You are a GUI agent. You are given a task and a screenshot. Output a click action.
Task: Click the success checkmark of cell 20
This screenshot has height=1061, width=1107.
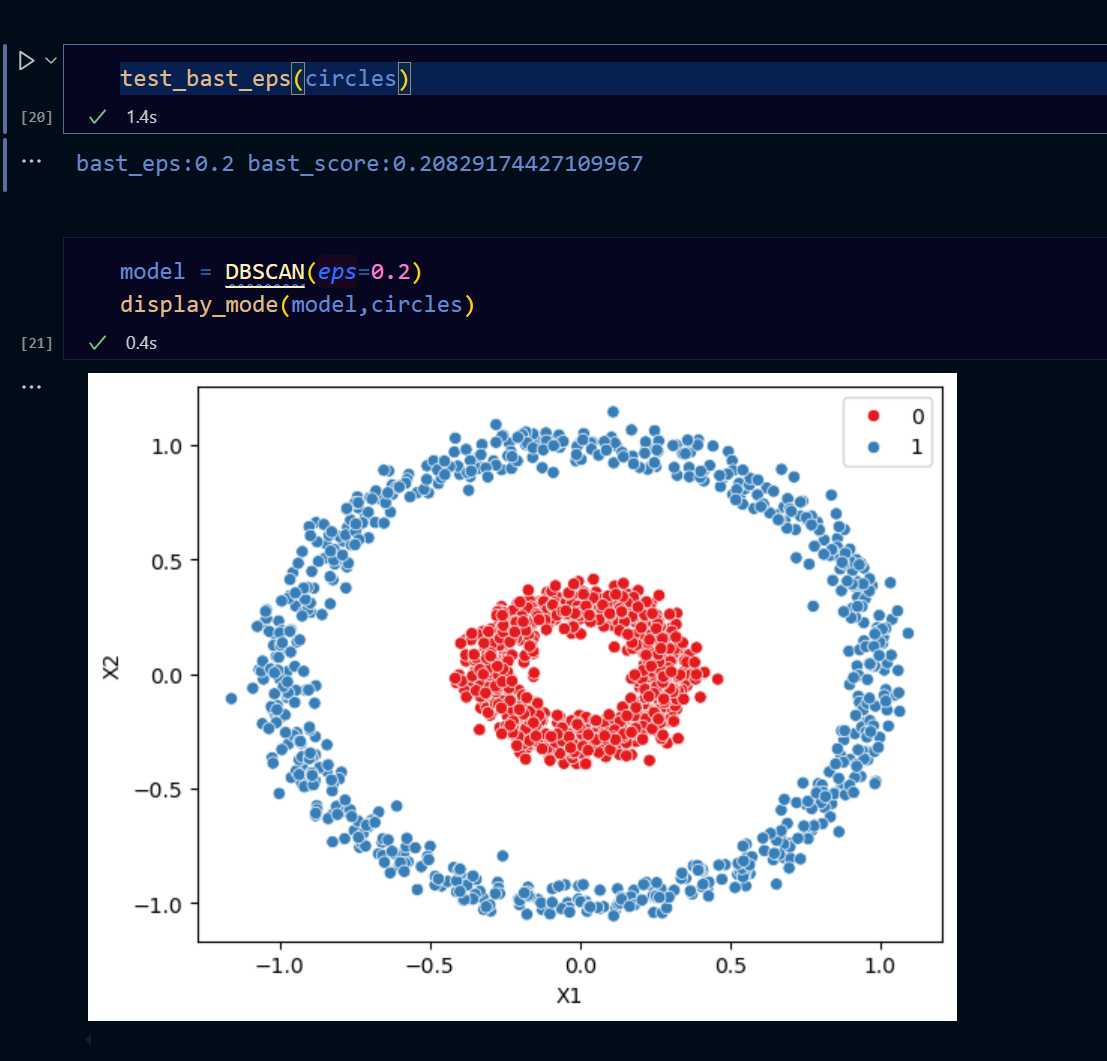click(97, 116)
